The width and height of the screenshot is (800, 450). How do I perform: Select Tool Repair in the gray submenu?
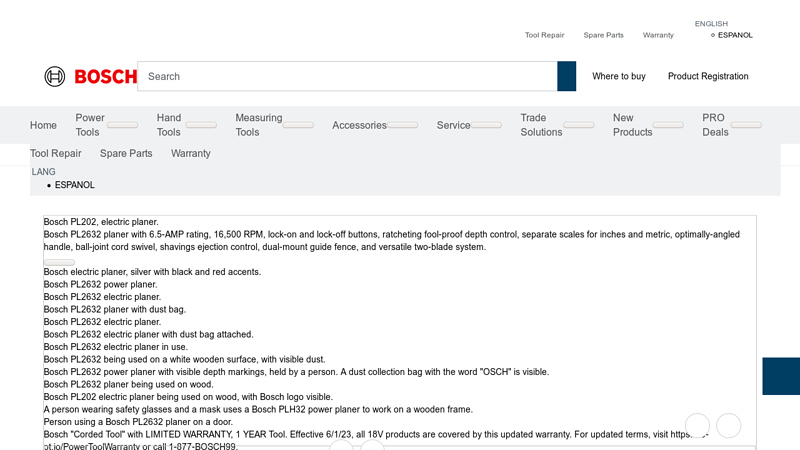(56, 154)
